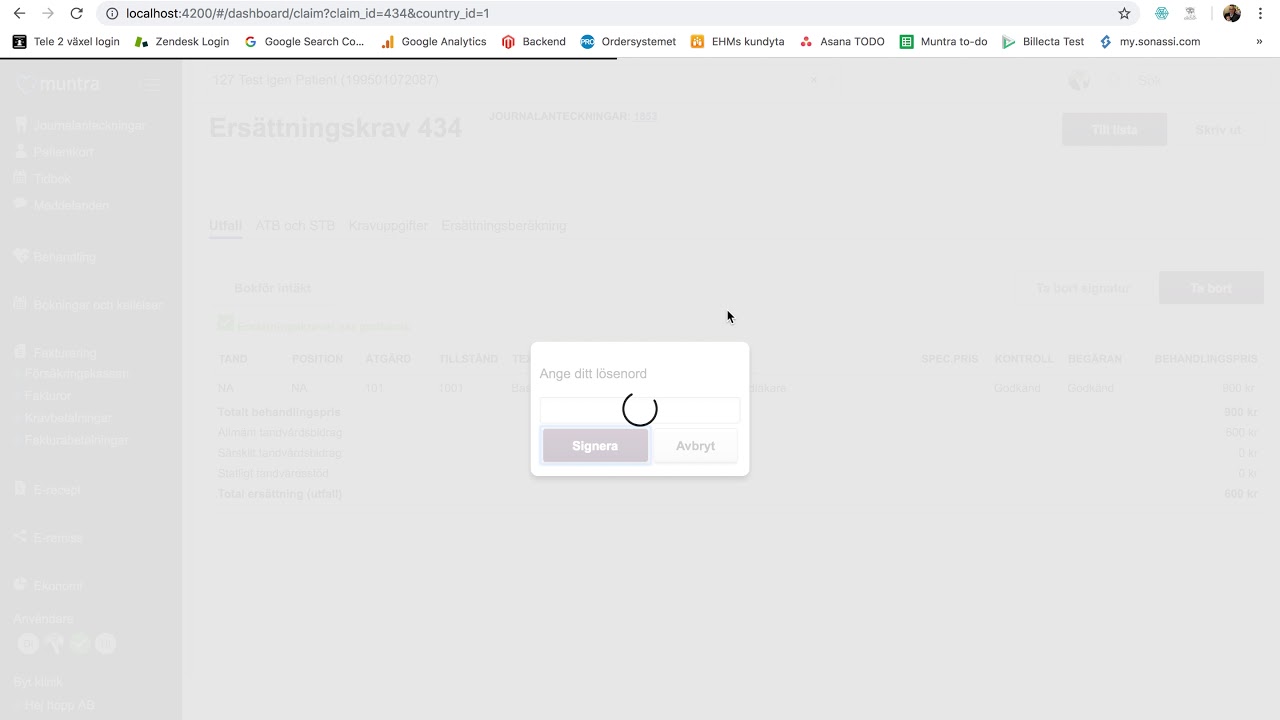
Task: Select the green checkmark user avatar under Användare
Action: tap(80, 644)
